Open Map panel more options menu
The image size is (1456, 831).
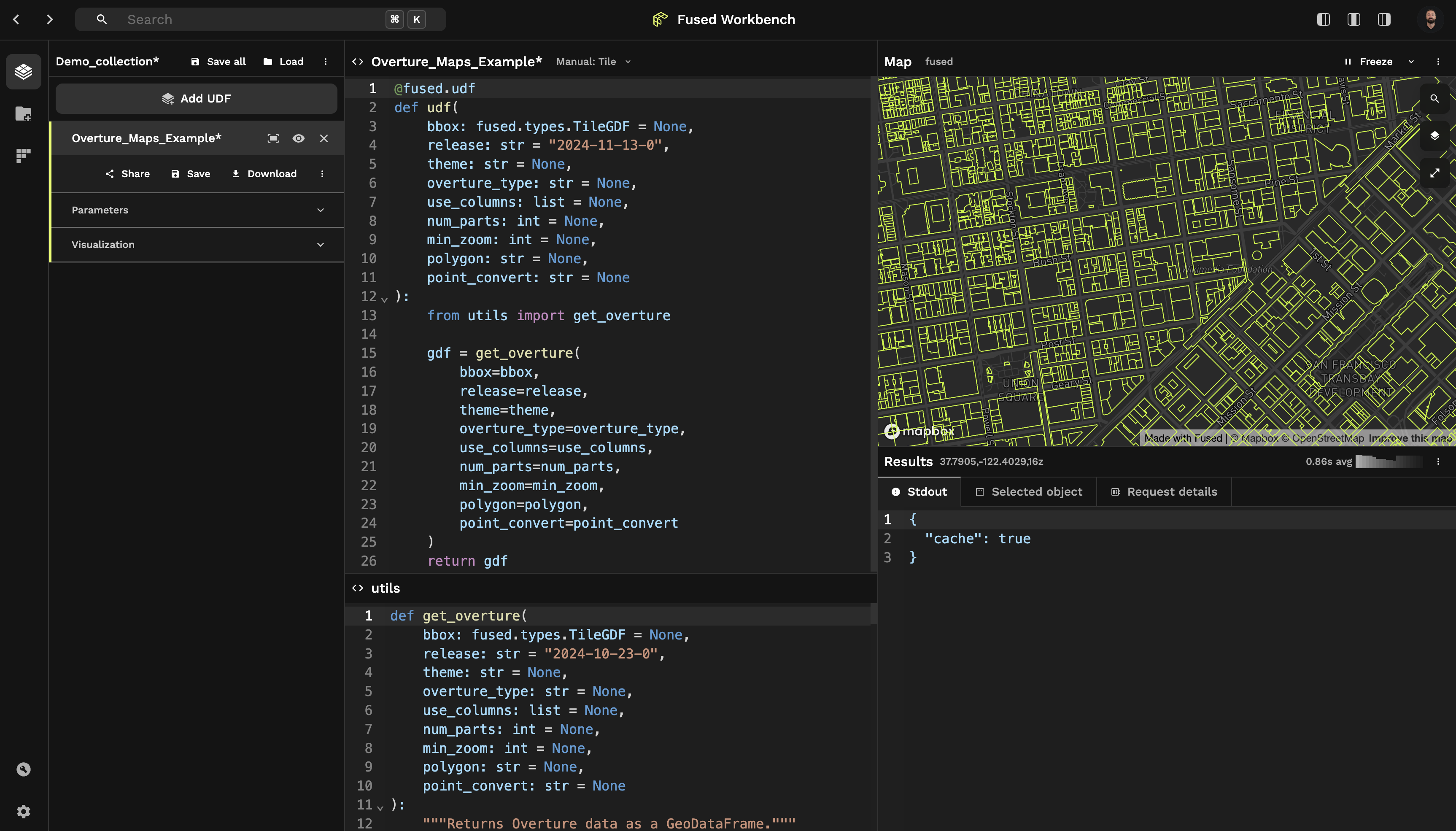pos(1438,62)
